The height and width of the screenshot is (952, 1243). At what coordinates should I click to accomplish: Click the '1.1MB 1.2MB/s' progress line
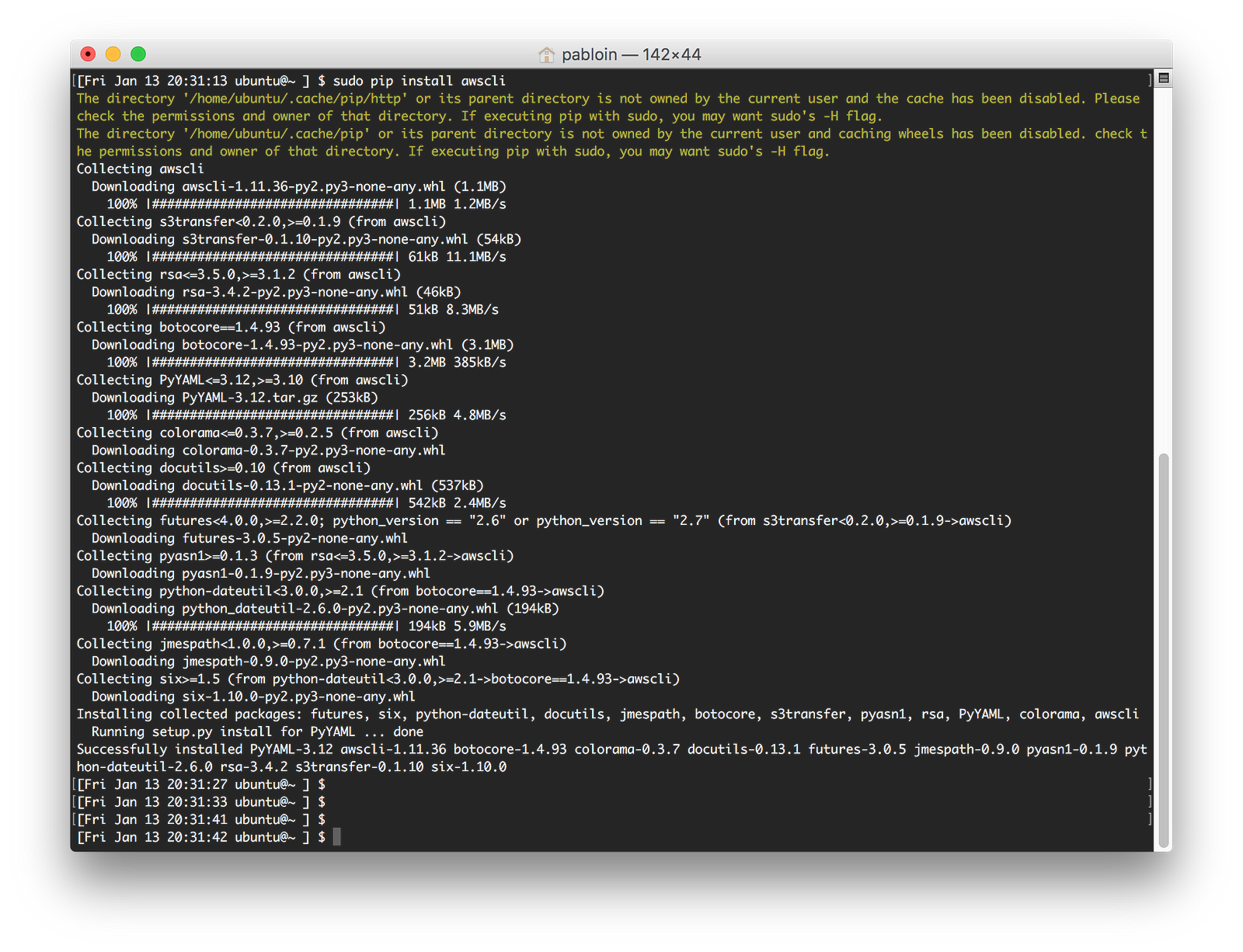[306, 204]
